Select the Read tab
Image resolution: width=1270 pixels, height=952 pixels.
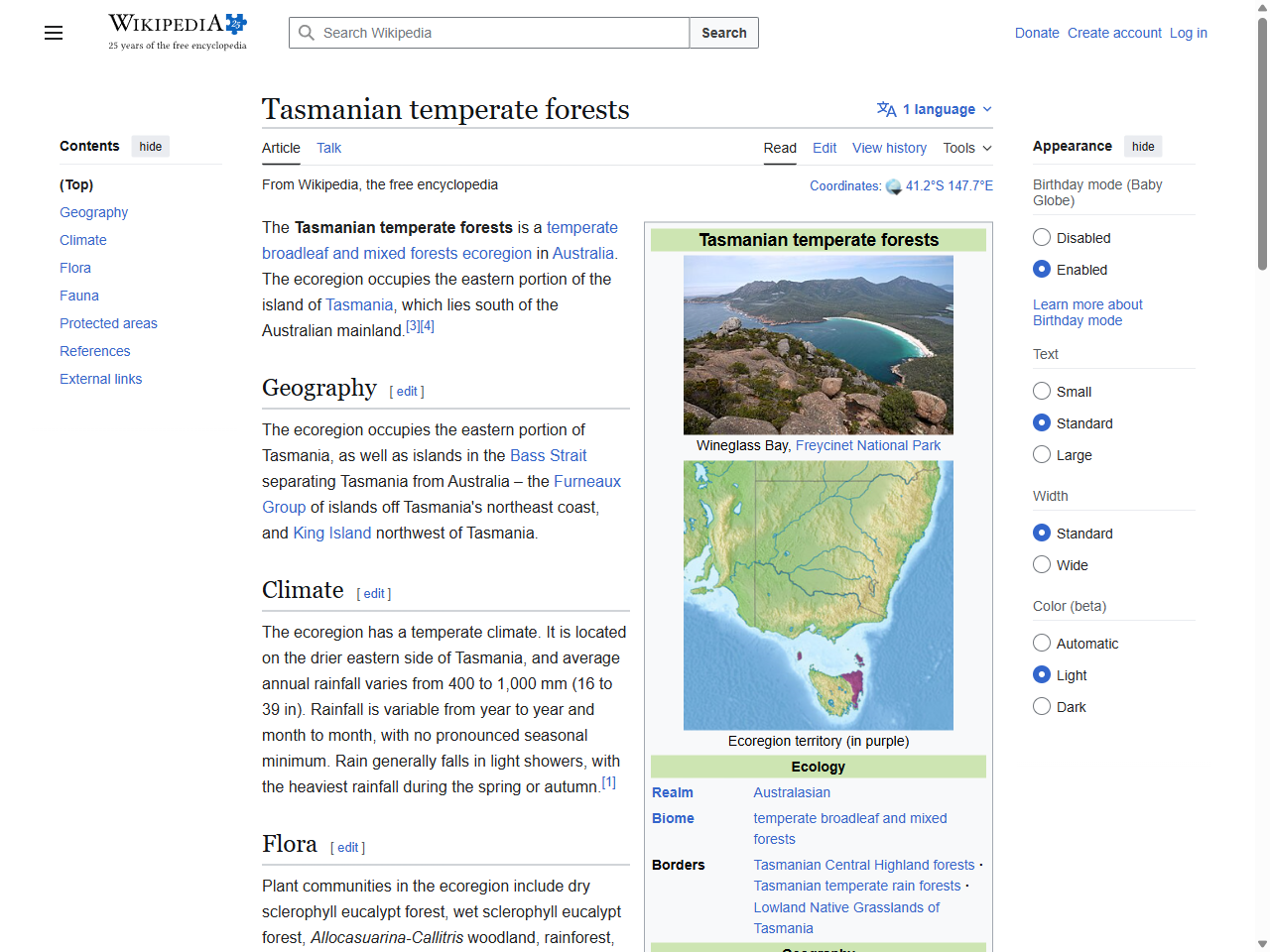tap(780, 148)
